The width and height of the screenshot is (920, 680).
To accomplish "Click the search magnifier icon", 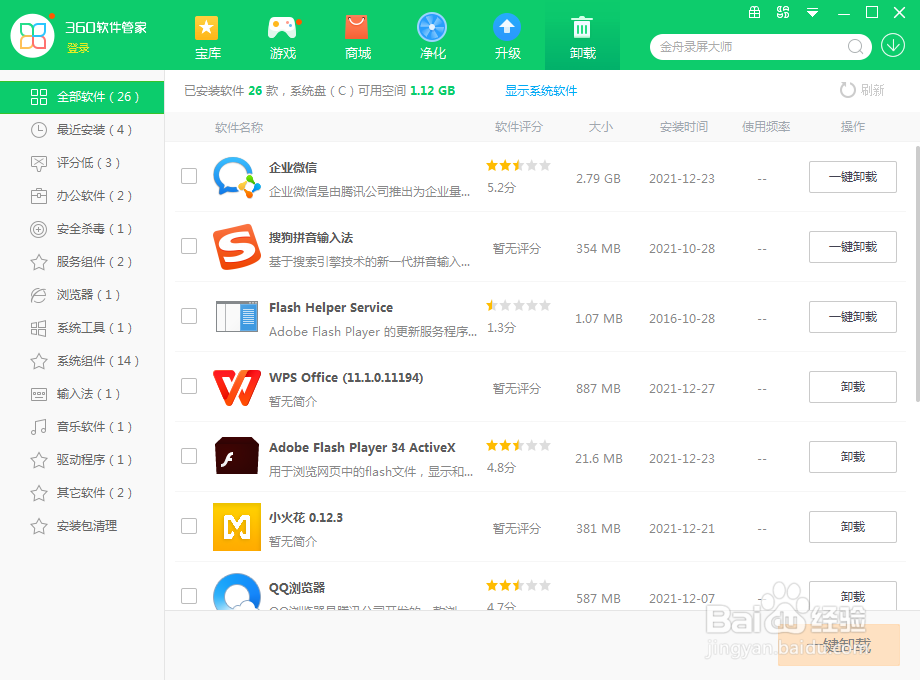I will (x=855, y=47).
